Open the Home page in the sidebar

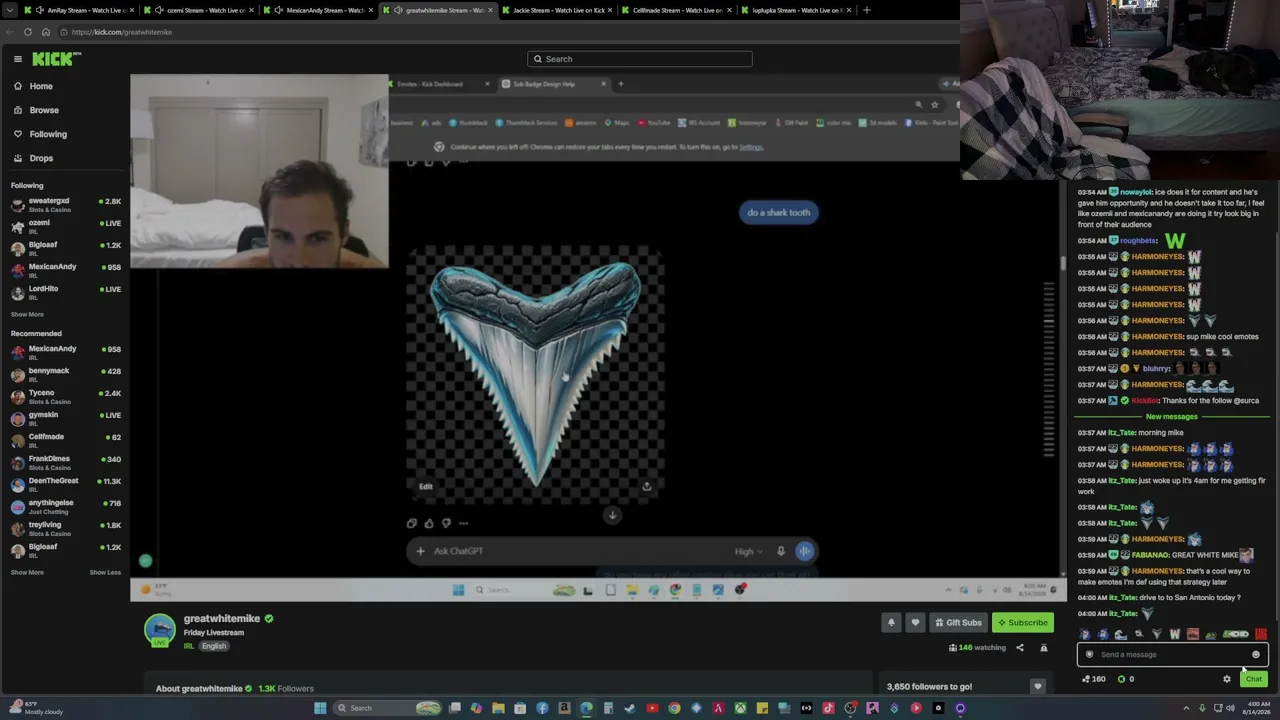click(41, 86)
